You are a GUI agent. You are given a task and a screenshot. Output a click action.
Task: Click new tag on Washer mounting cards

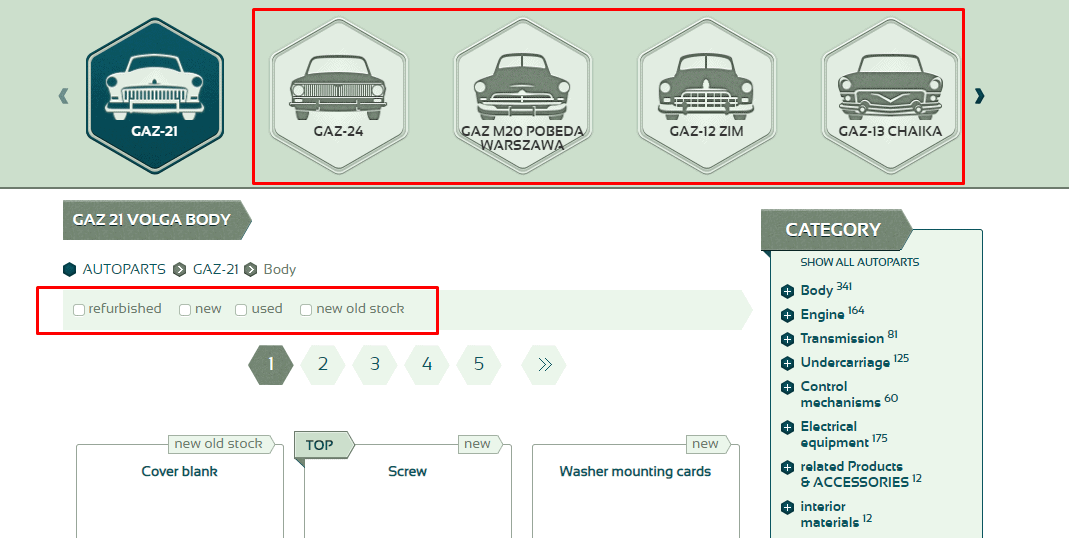pos(708,444)
